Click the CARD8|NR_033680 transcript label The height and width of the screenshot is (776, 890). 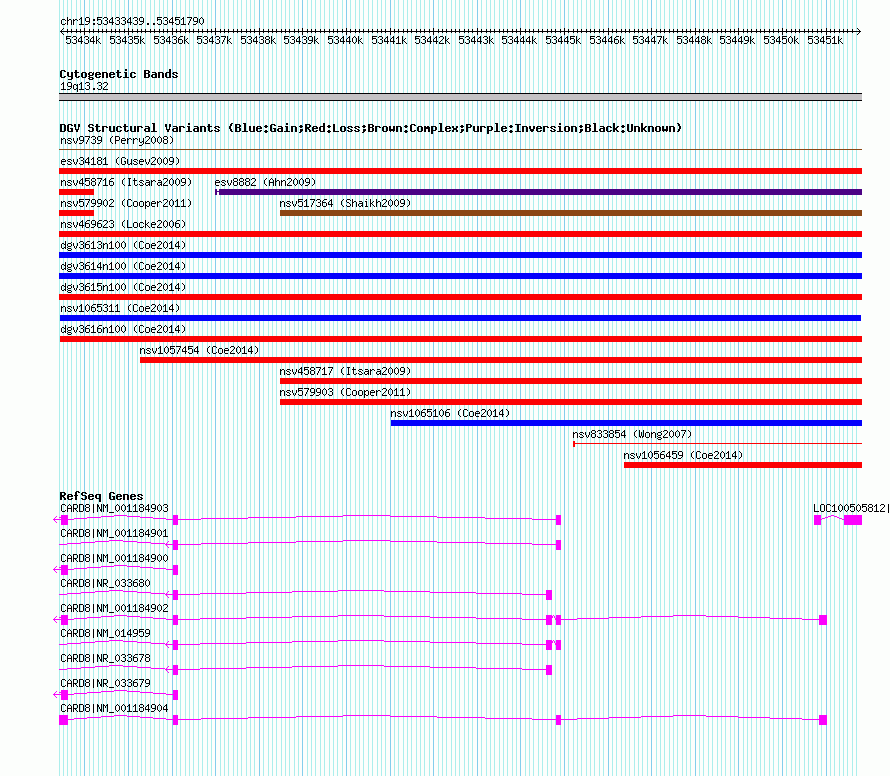105,584
